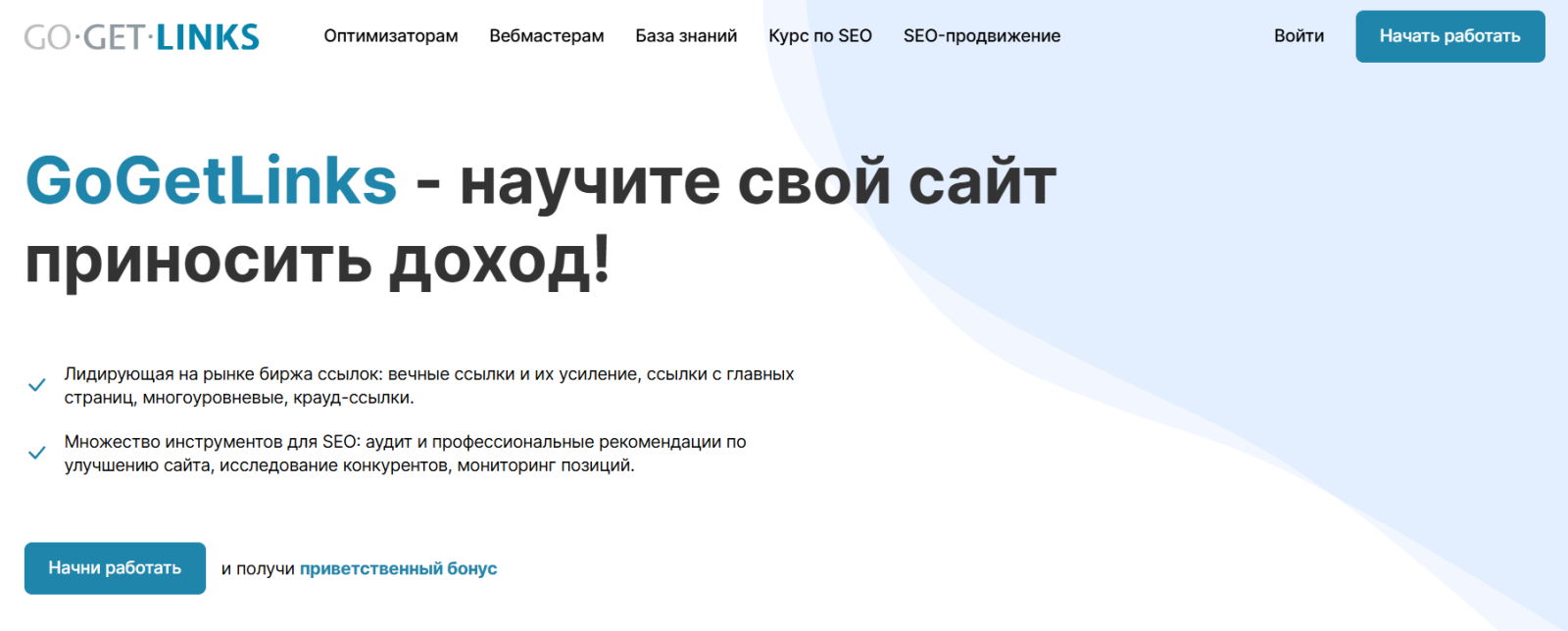Click the text 'и получи'
Viewport: 1568px width, 631px height.
tap(258, 569)
